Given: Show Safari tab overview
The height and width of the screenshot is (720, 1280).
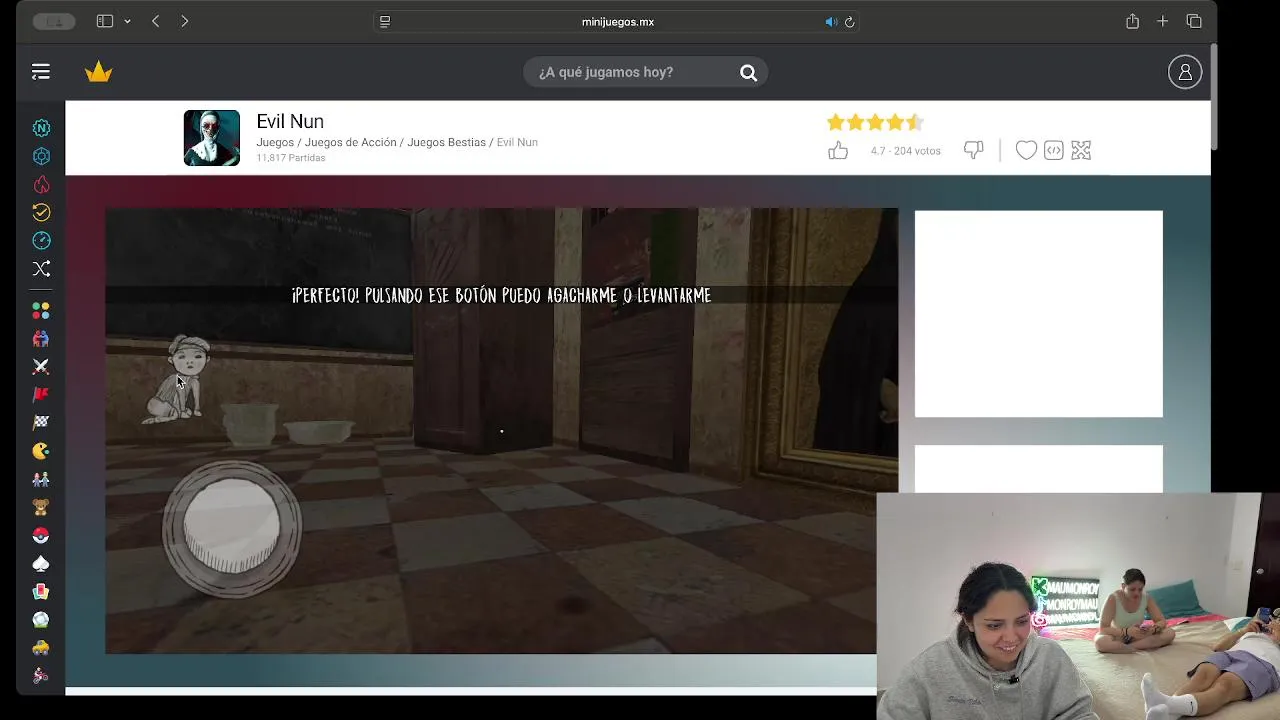Looking at the screenshot, I should [x=1194, y=21].
